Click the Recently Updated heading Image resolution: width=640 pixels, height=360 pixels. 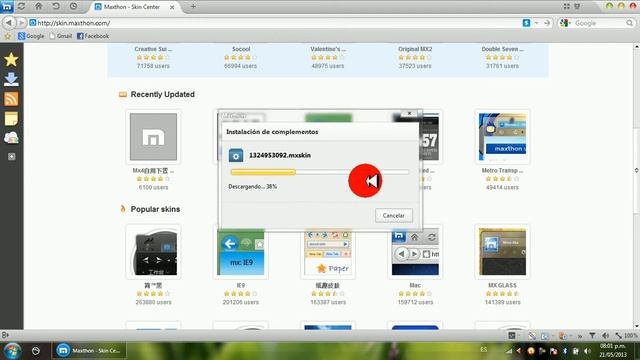(x=162, y=94)
